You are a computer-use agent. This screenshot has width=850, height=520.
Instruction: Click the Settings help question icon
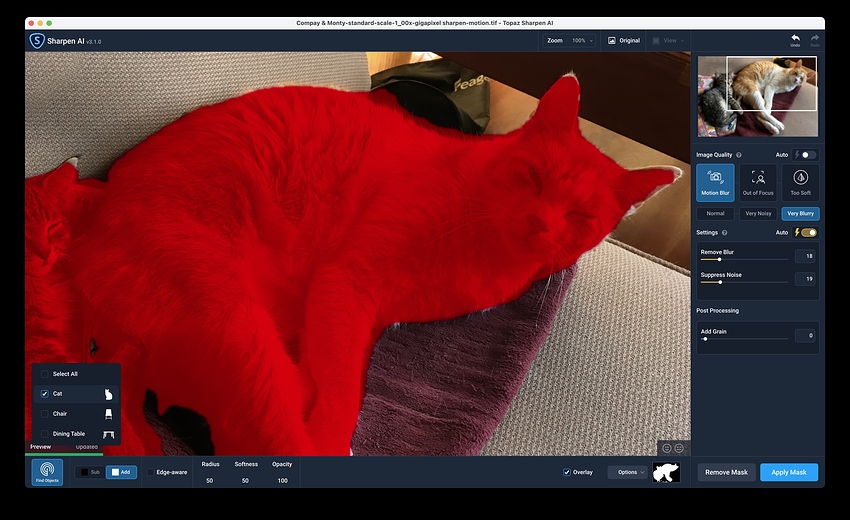click(724, 232)
